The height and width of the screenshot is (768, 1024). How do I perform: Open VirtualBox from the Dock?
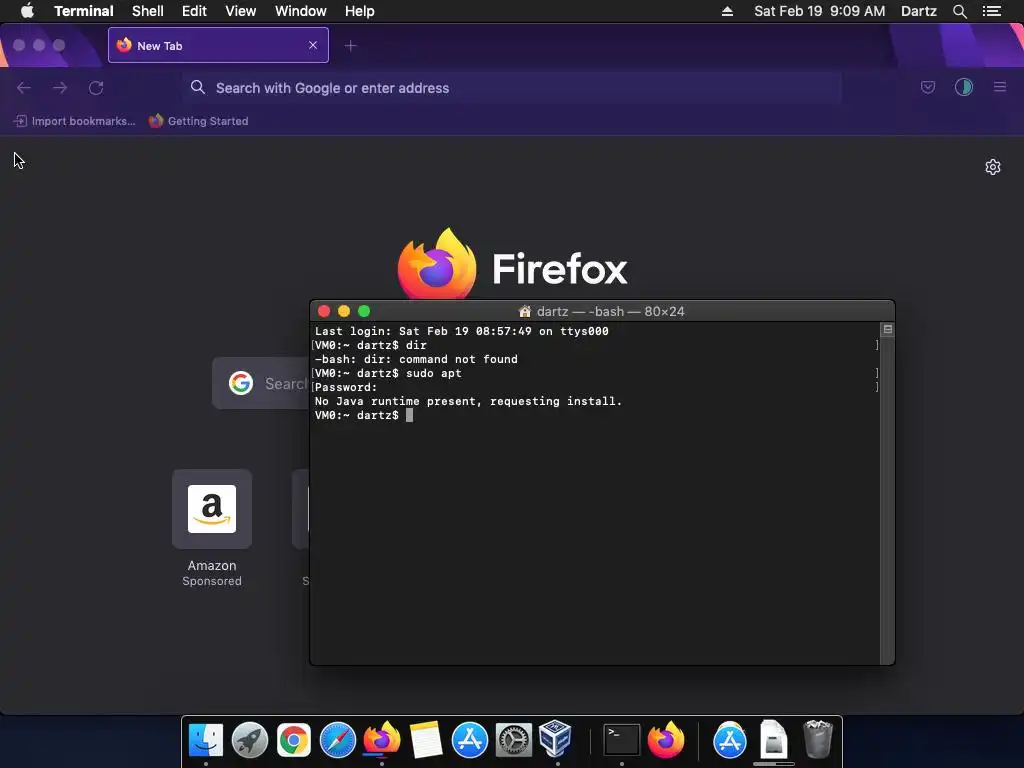pos(556,739)
